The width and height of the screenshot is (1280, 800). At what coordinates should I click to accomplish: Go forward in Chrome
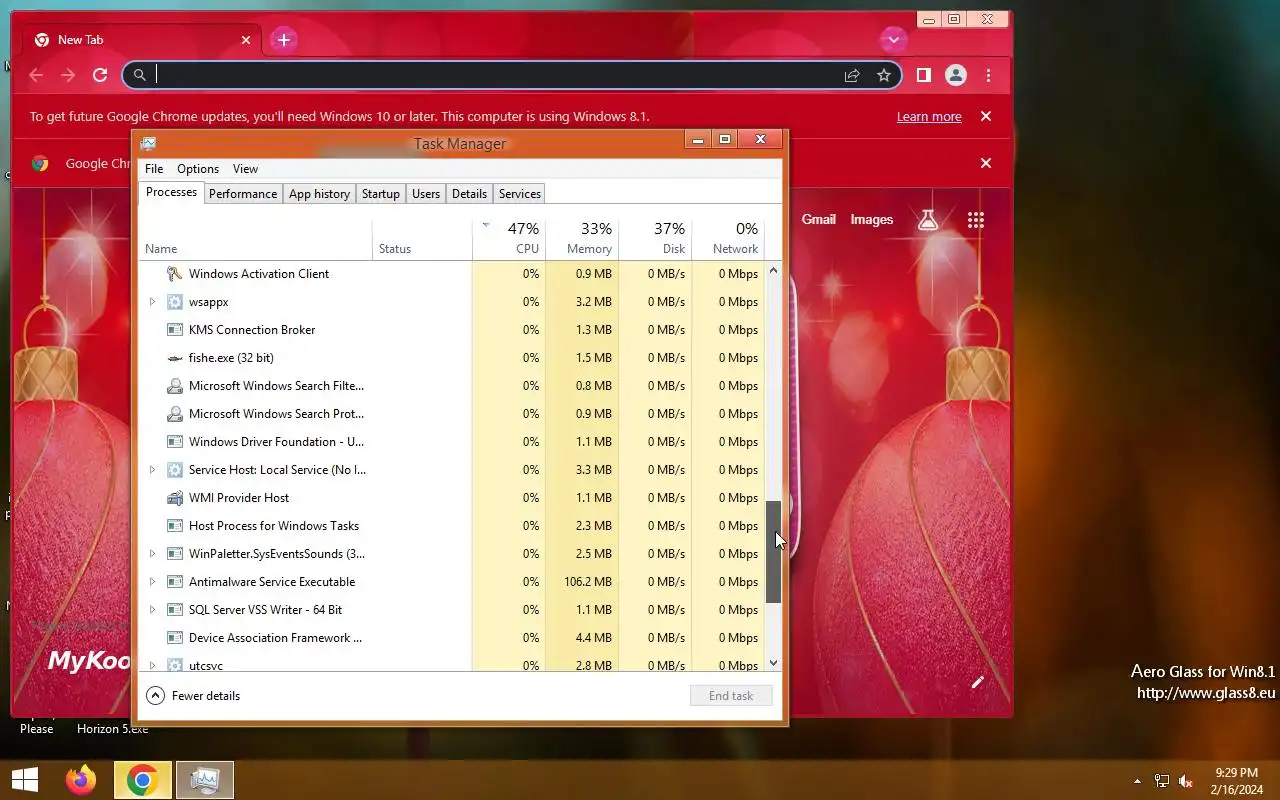68,75
